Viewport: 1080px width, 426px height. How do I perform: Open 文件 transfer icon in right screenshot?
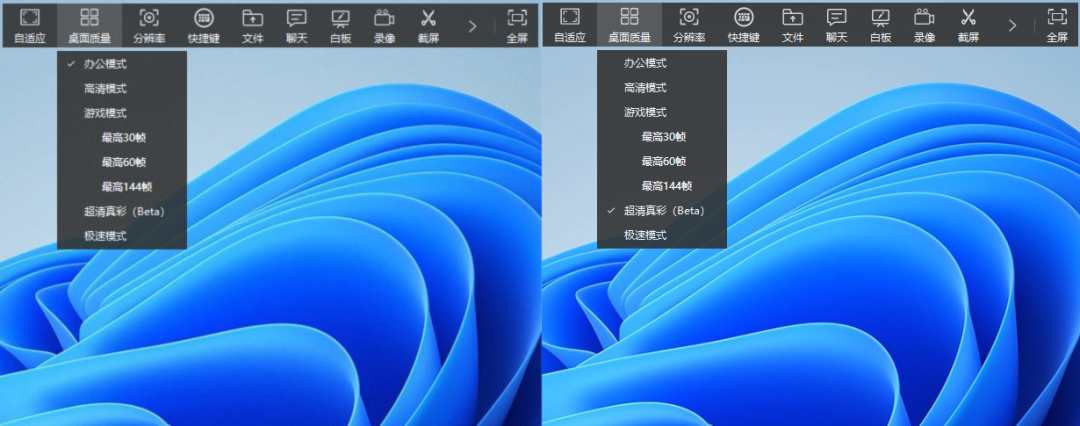coord(793,17)
